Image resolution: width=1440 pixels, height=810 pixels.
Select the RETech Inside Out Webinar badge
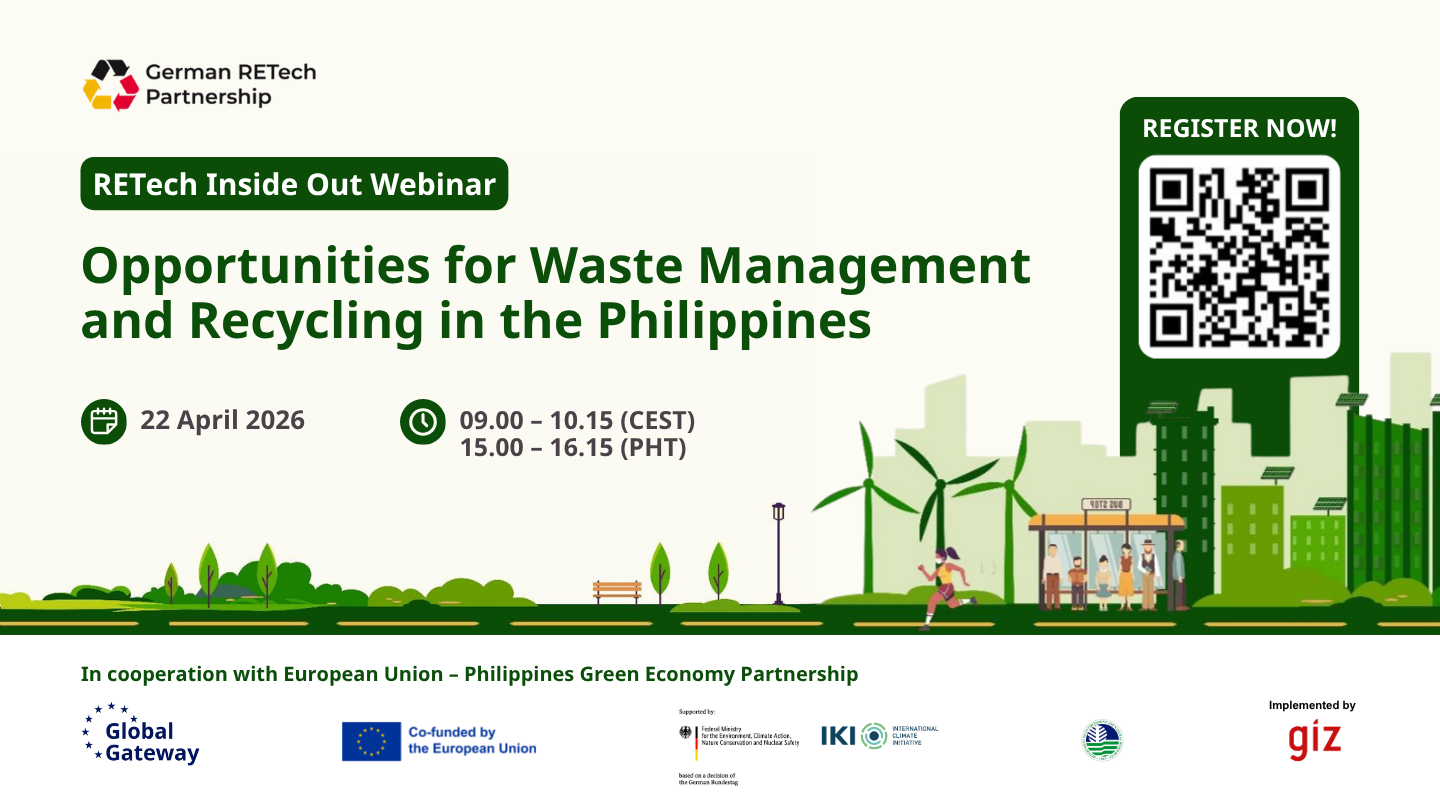click(294, 184)
